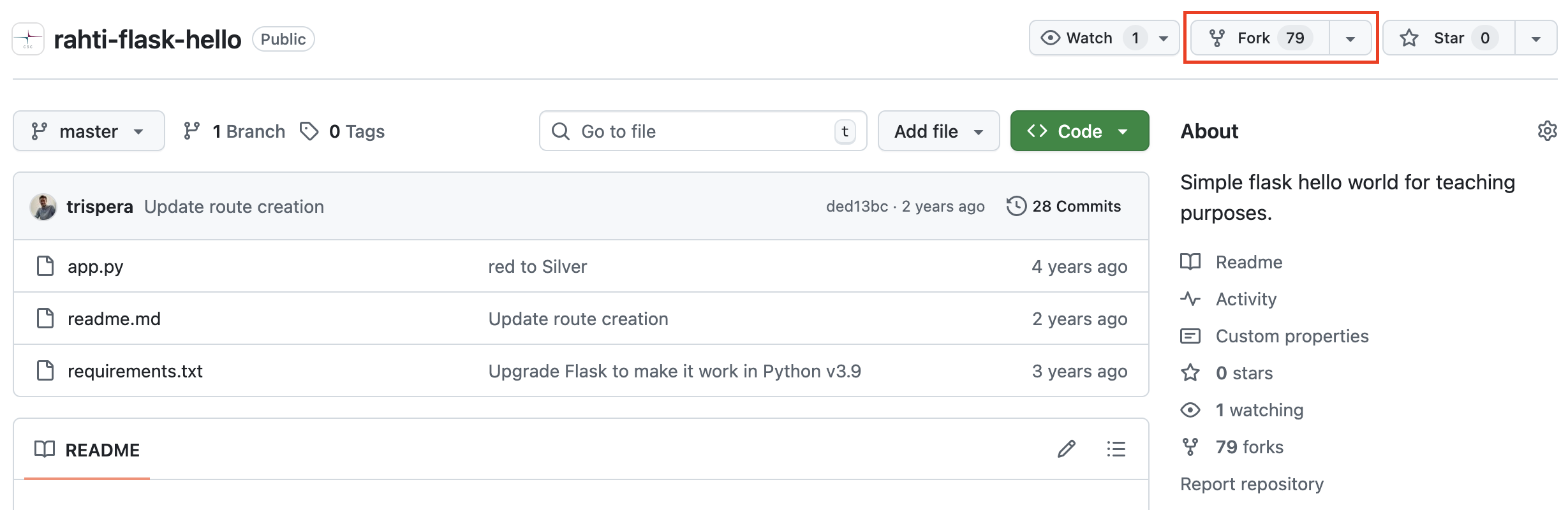The width and height of the screenshot is (1568, 510).
Task: Open the README outline list icon
Action: (x=1116, y=449)
